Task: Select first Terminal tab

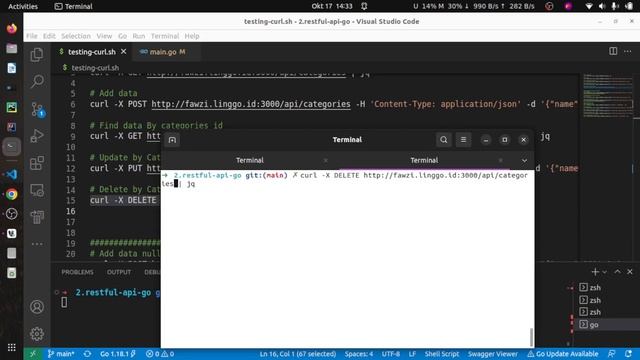Action: (250, 160)
